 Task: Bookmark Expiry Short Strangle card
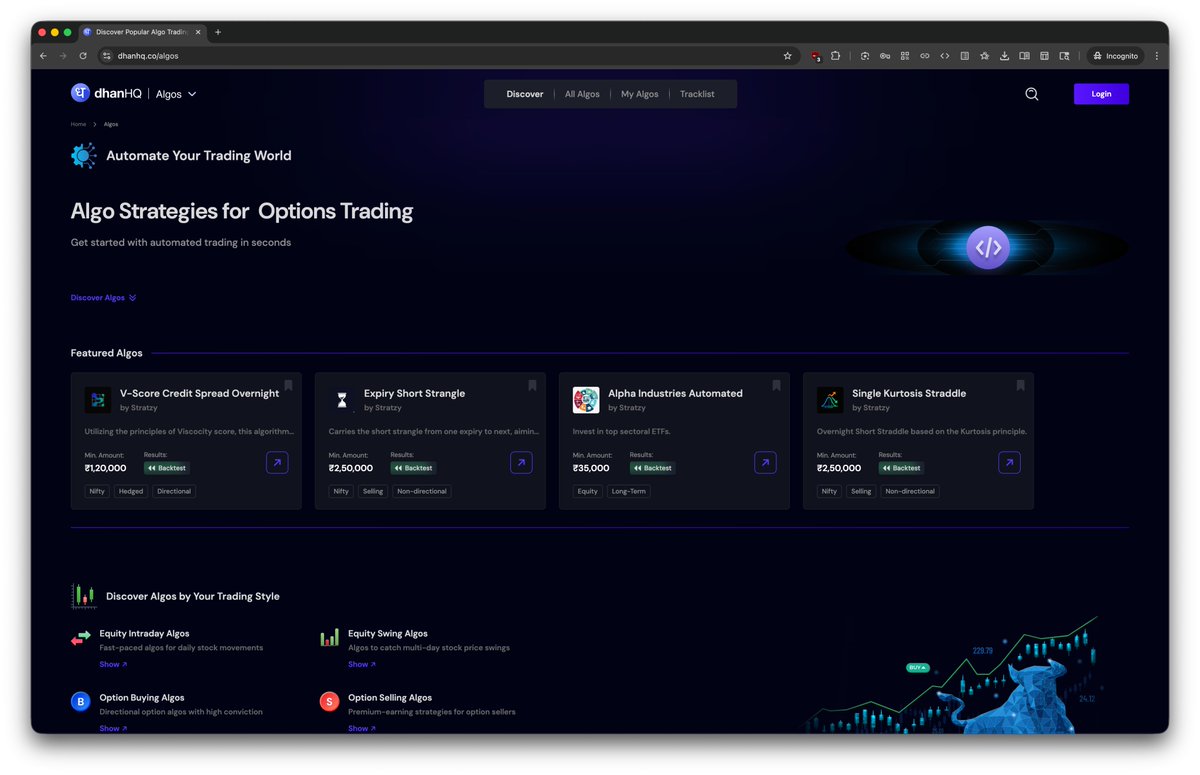(532, 385)
